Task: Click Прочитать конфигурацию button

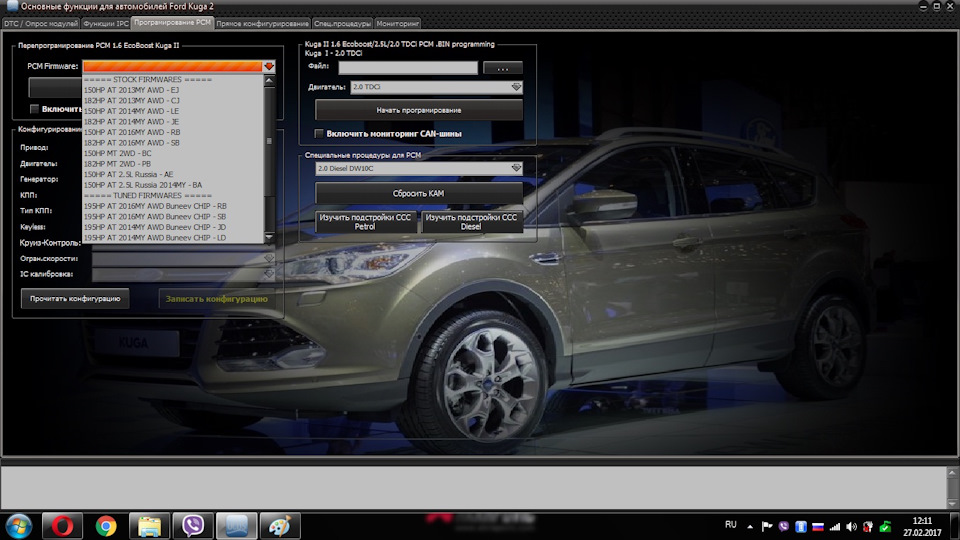Action: (x=75, y=299)
